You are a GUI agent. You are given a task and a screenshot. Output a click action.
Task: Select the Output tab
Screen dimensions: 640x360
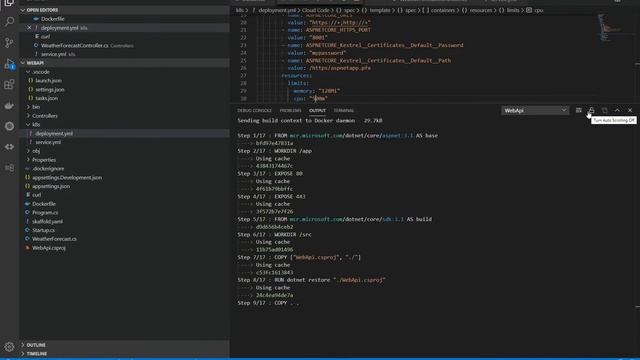point(317,111)
